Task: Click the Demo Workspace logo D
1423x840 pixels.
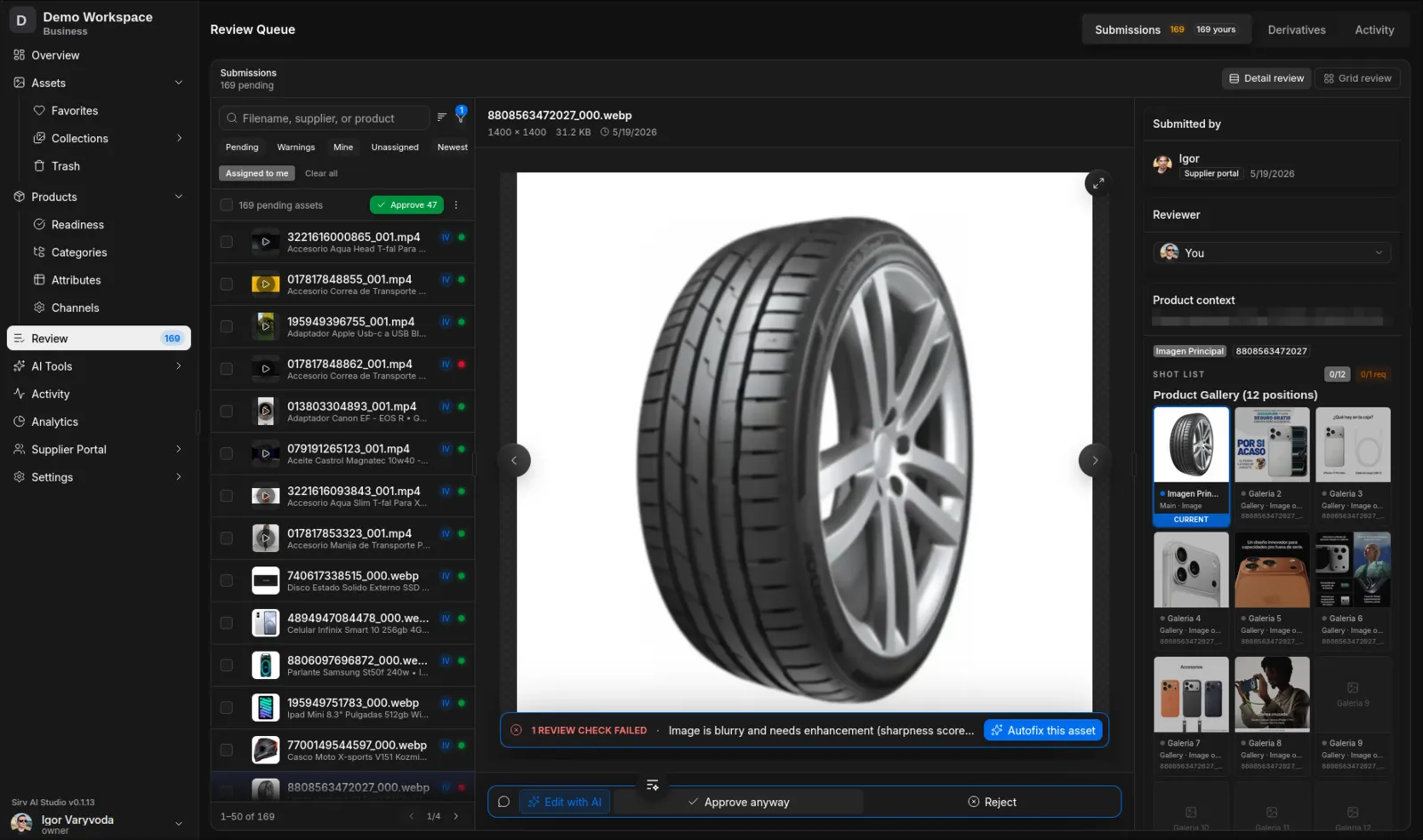Action: [21, 20]
